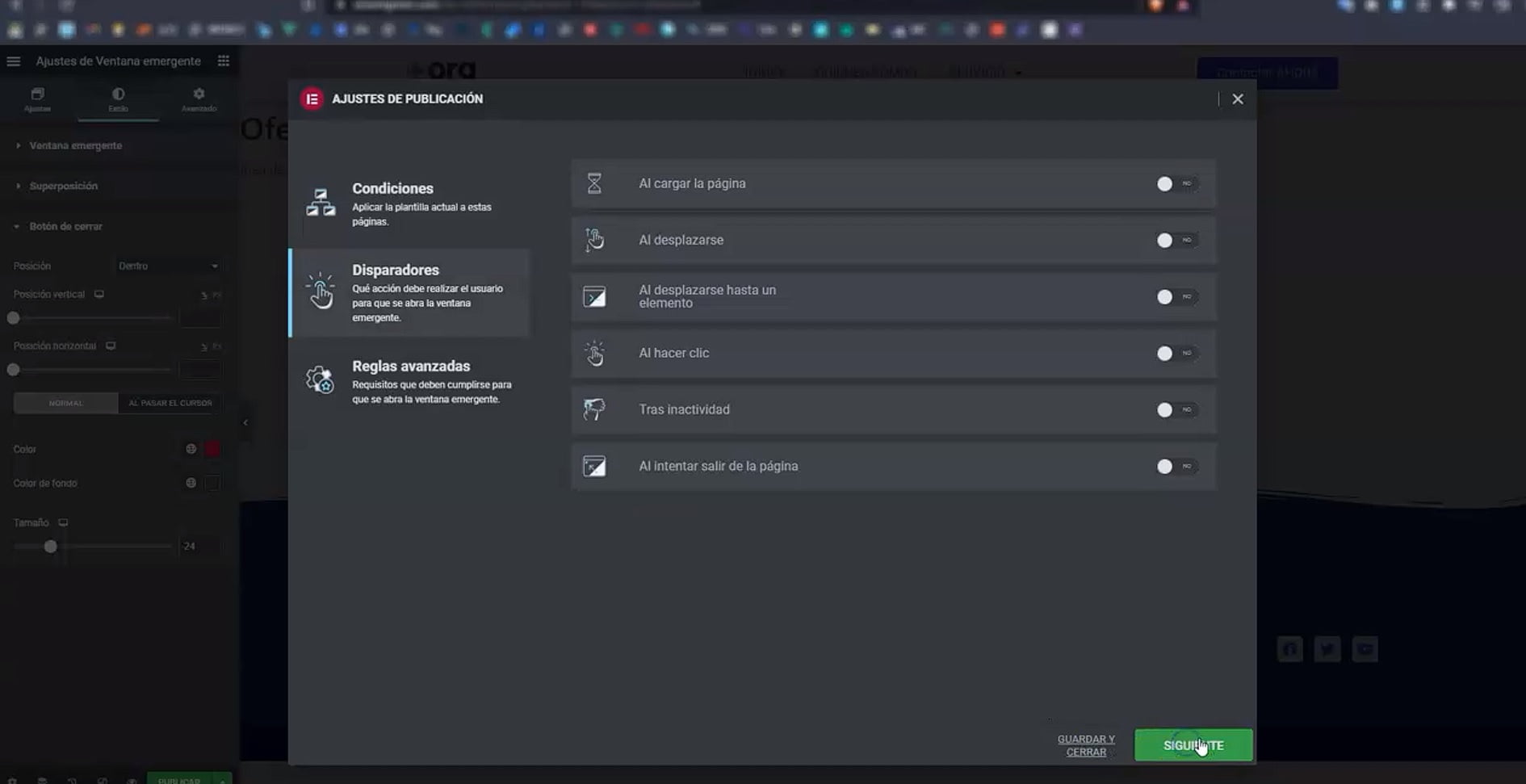The height and width of the screenshot is (784, 1526).
Task: Enable the Tras inactividad switch
Action: point(1176,410)
